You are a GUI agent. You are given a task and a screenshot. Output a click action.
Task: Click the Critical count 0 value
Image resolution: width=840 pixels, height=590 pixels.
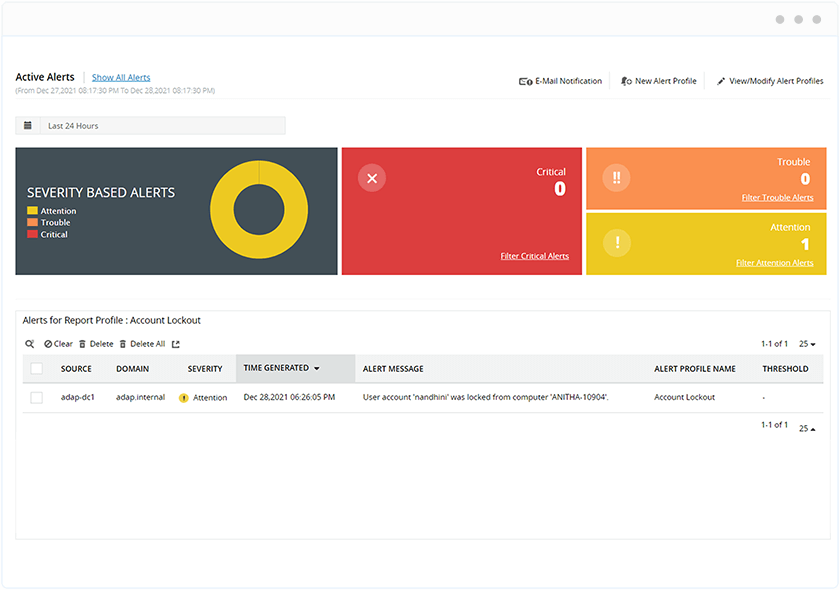[x=560, y=189]
